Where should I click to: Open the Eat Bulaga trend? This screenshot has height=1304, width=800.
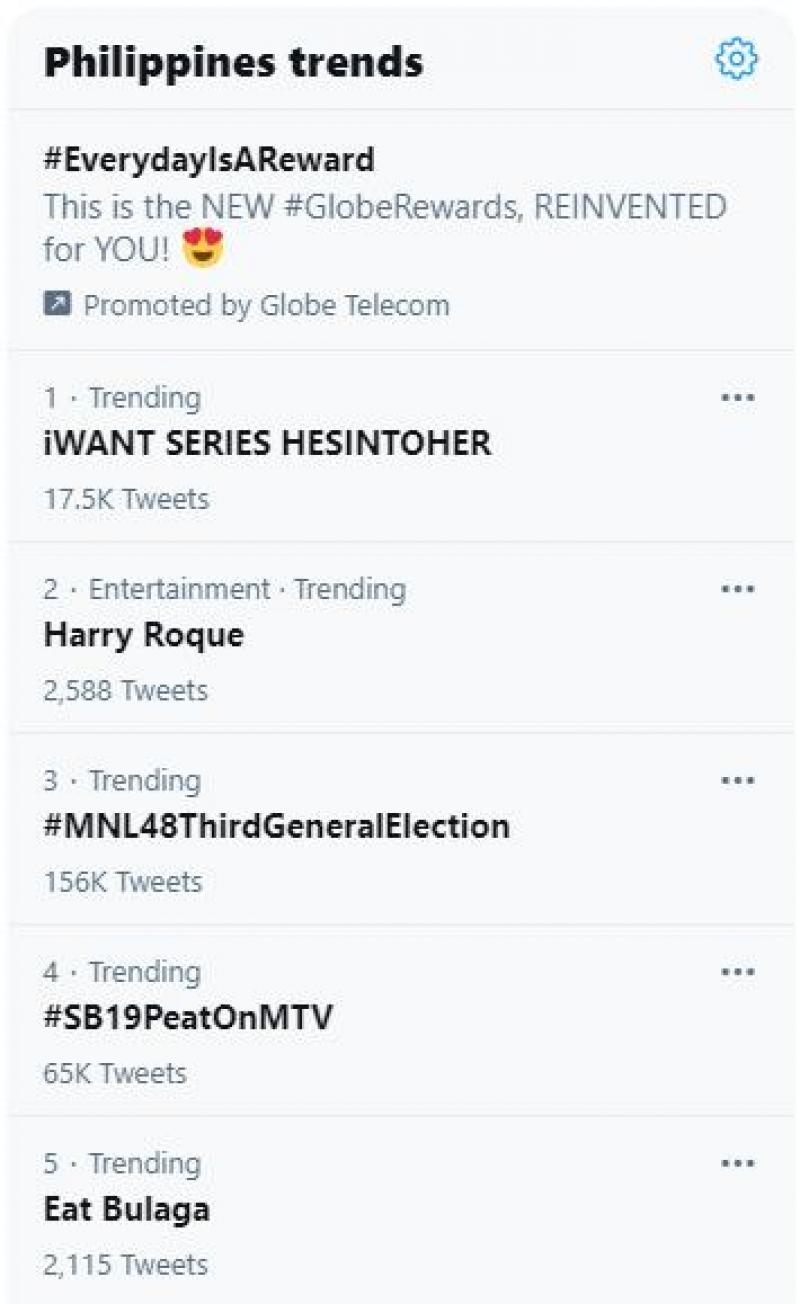tap(127, 1209)
